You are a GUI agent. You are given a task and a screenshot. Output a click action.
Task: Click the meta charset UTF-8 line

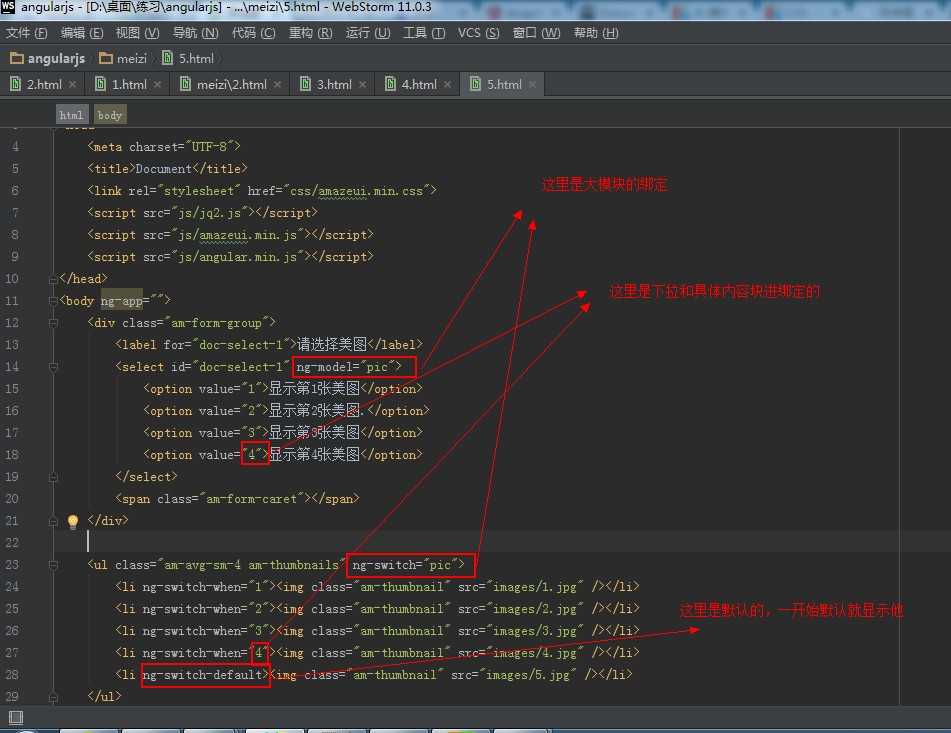tap(164, 147)
